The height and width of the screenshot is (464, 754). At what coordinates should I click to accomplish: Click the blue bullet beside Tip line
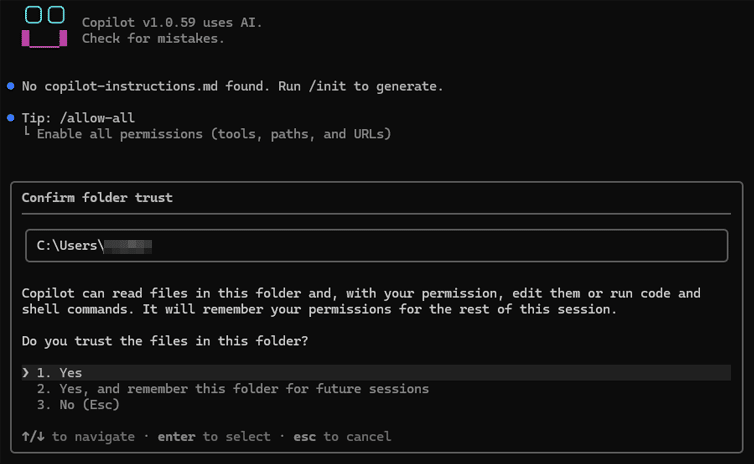11,118
